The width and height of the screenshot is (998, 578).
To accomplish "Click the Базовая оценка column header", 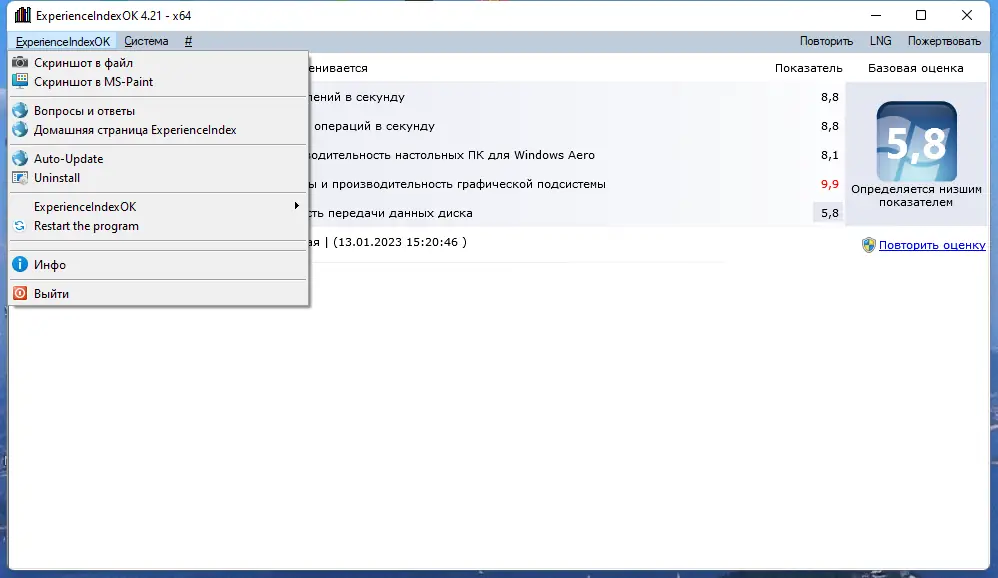I will [915, 68].
